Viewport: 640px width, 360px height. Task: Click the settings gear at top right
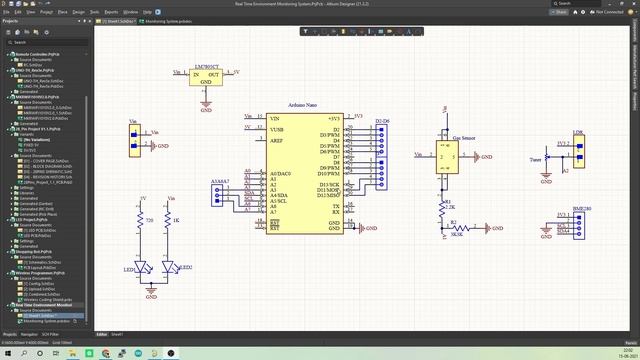[583, 12]
